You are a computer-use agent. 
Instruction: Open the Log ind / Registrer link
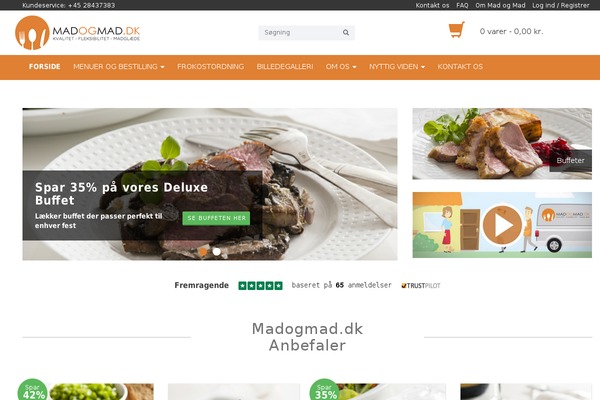(561, 5)
